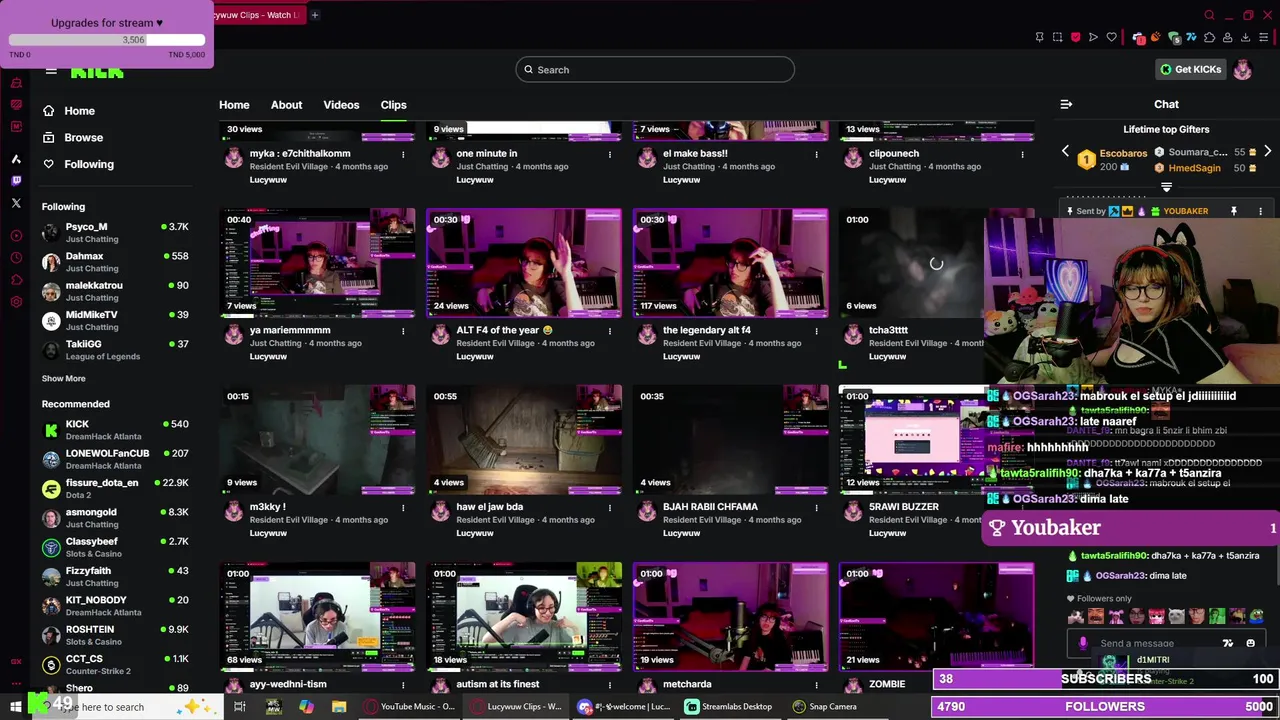Open options menu for 'ya mariemmmmm' clip

point(403,331)
